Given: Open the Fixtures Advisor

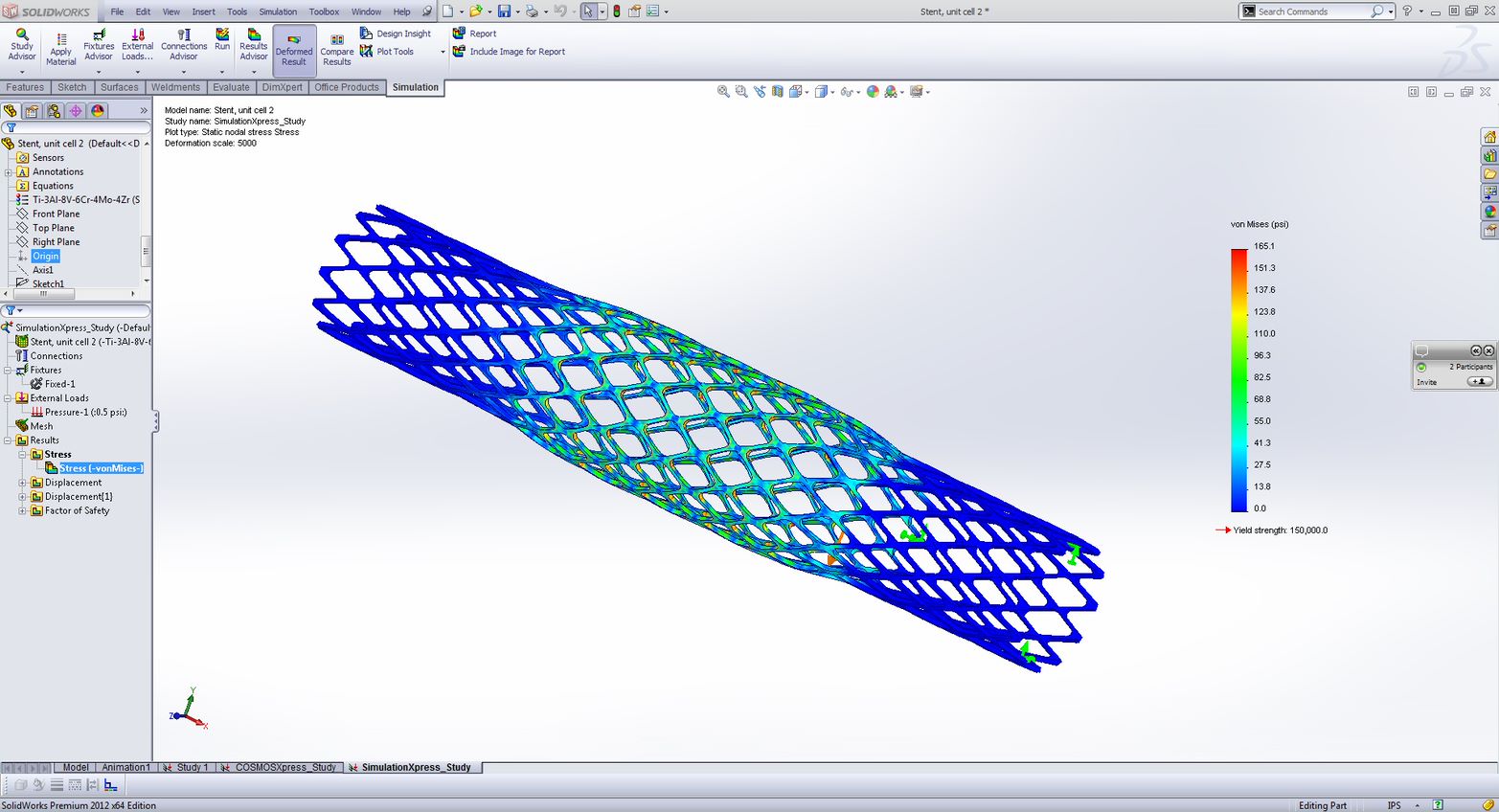Looking at the screenshot, I should pyautogui.click(x=99, y=45).
